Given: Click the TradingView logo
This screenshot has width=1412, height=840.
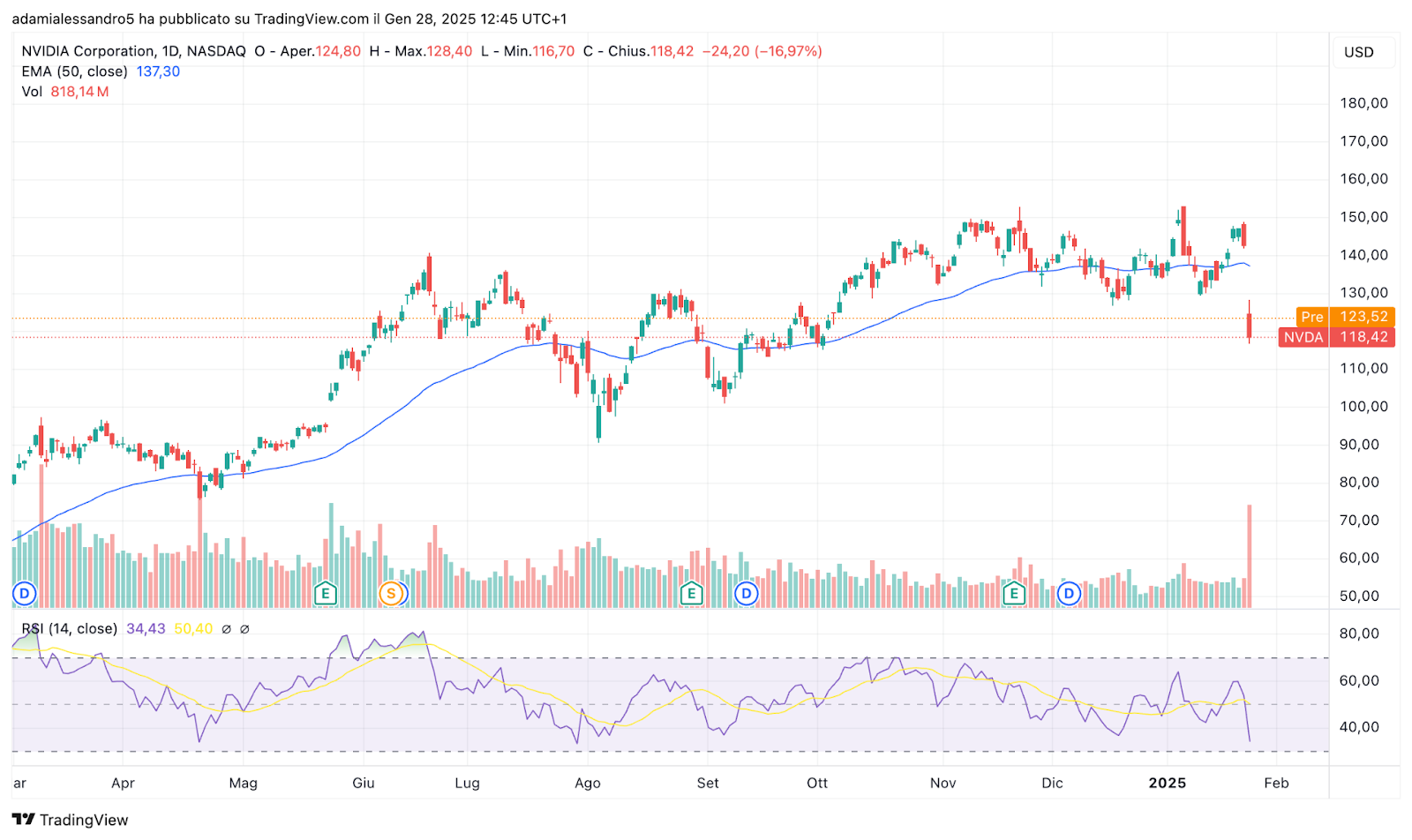Looking at the screenshot, I should click(x=71, y=820).
